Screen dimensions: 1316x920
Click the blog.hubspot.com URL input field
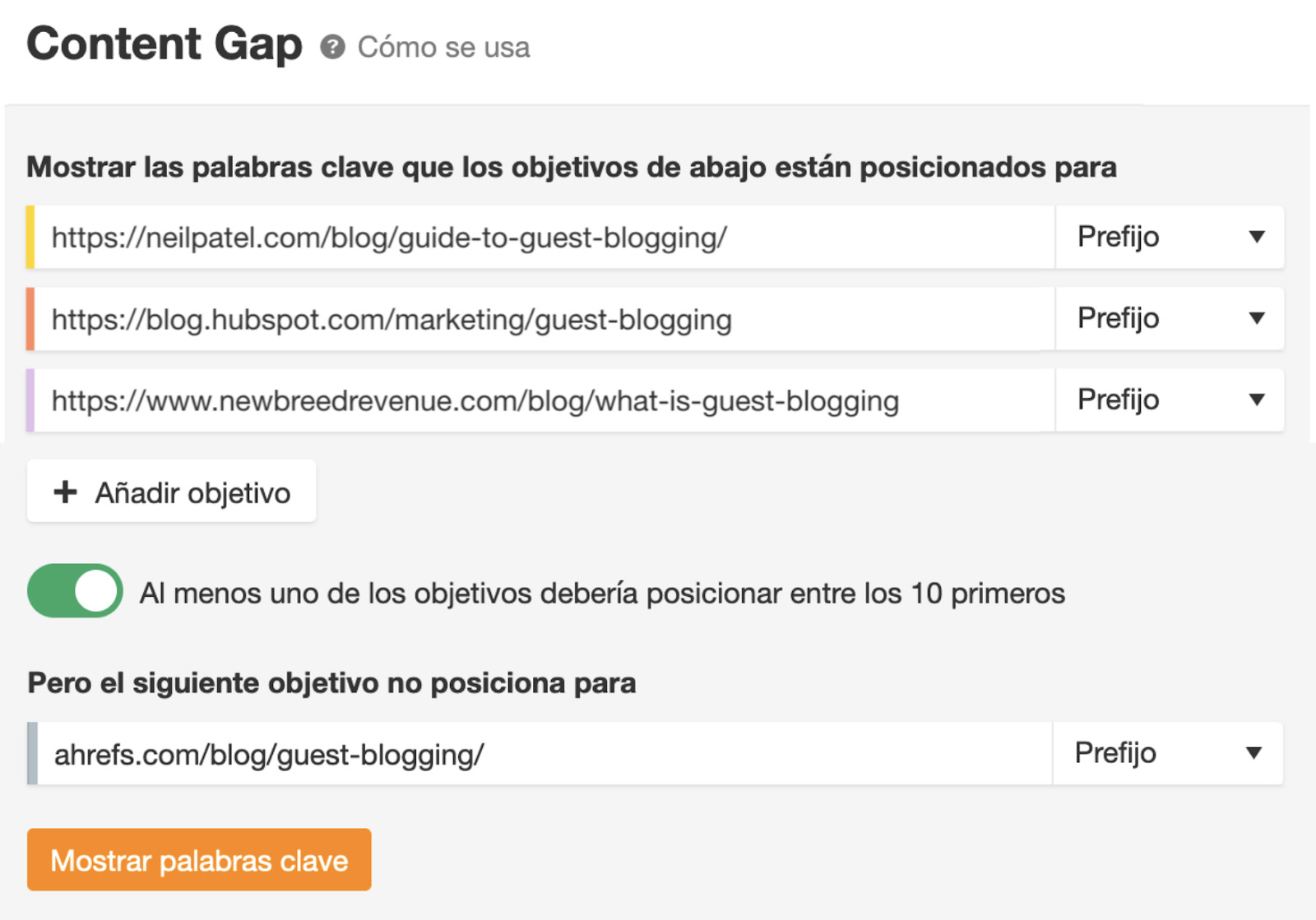543,319
